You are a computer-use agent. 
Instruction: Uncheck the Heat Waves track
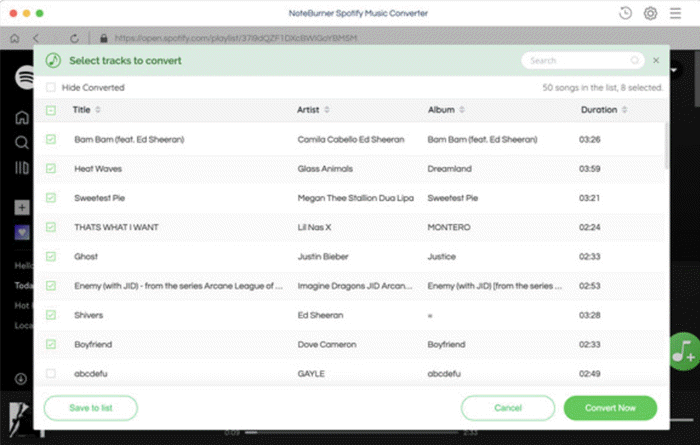51,169
